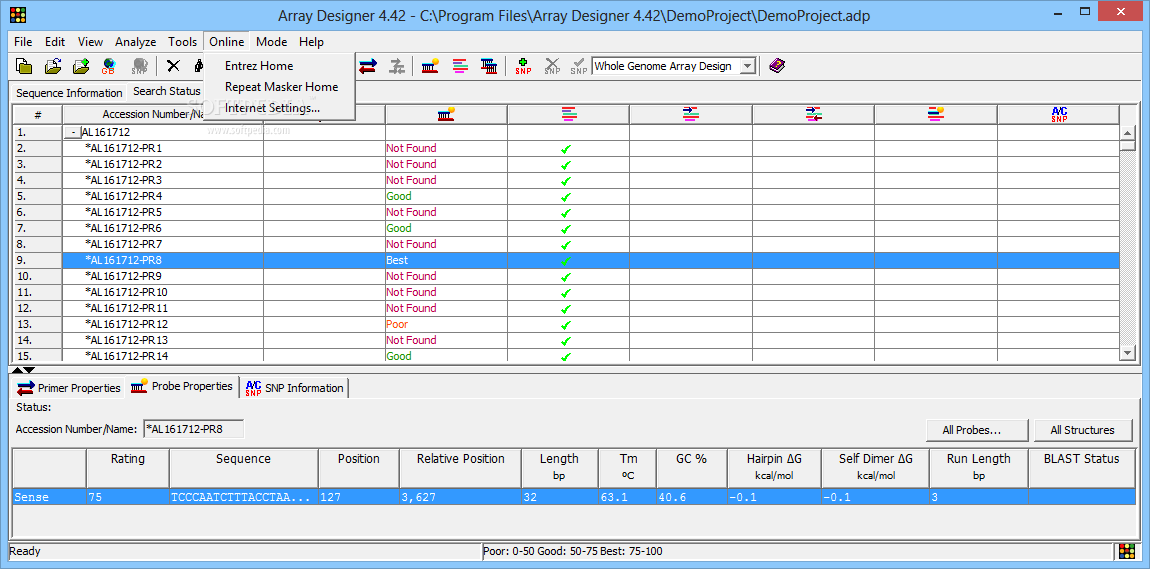Screen dimensions: 1150x569
Task: Click the microarray comb toolbar icon
Action: [489, 66]
